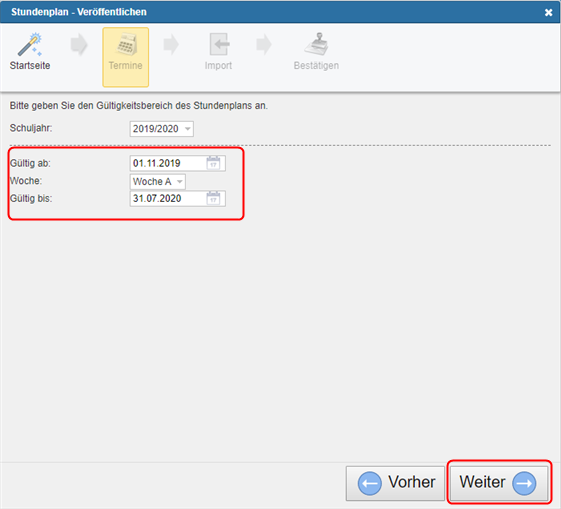Click the Gültig bis date field
The width and height of the screenshot is (561, 509).
coord(177,198)
